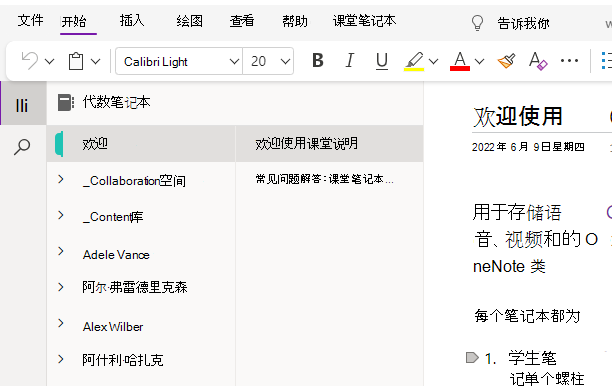Toggle Underline formatting

pos(382,61)
